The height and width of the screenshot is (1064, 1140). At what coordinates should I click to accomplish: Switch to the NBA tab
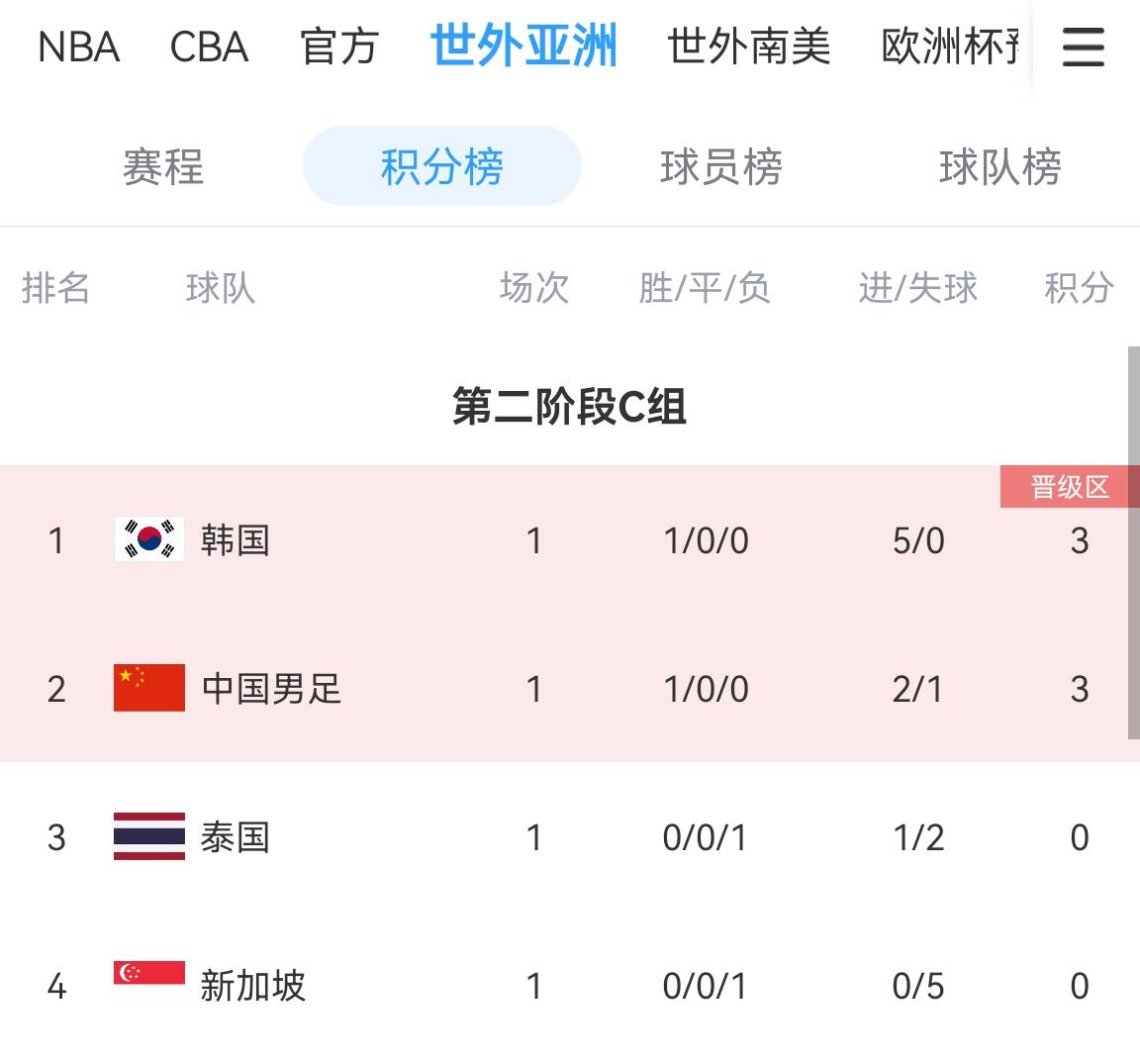pyautogui.click(x=78, y=47)
